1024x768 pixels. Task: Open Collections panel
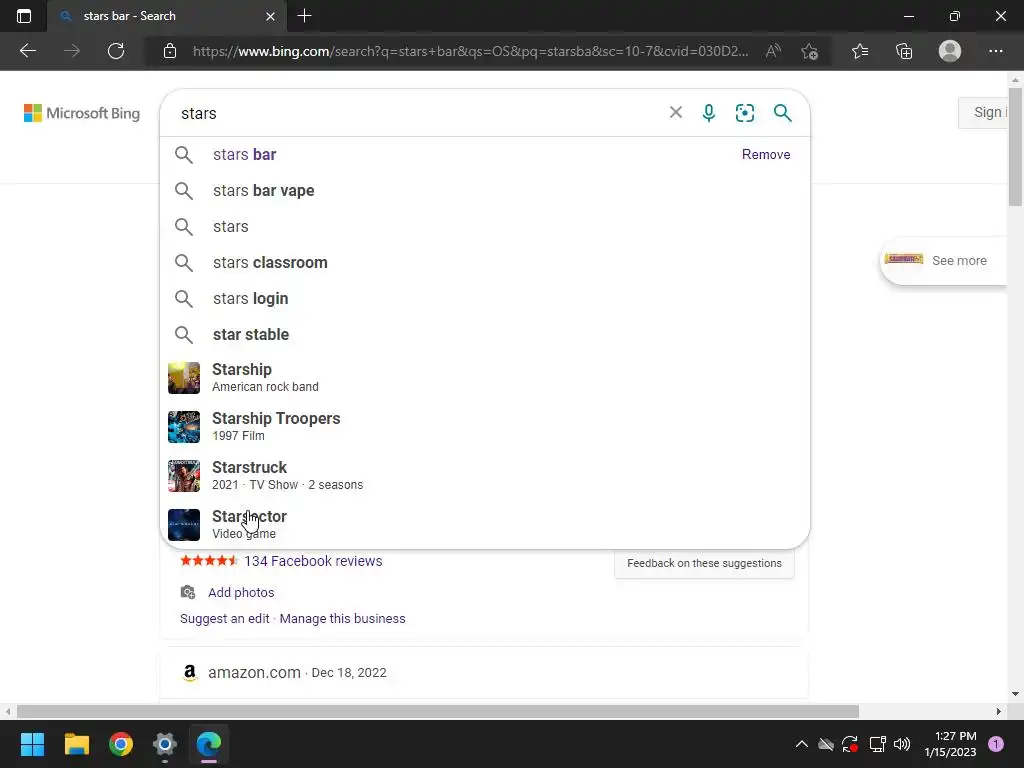pos(904,51)
